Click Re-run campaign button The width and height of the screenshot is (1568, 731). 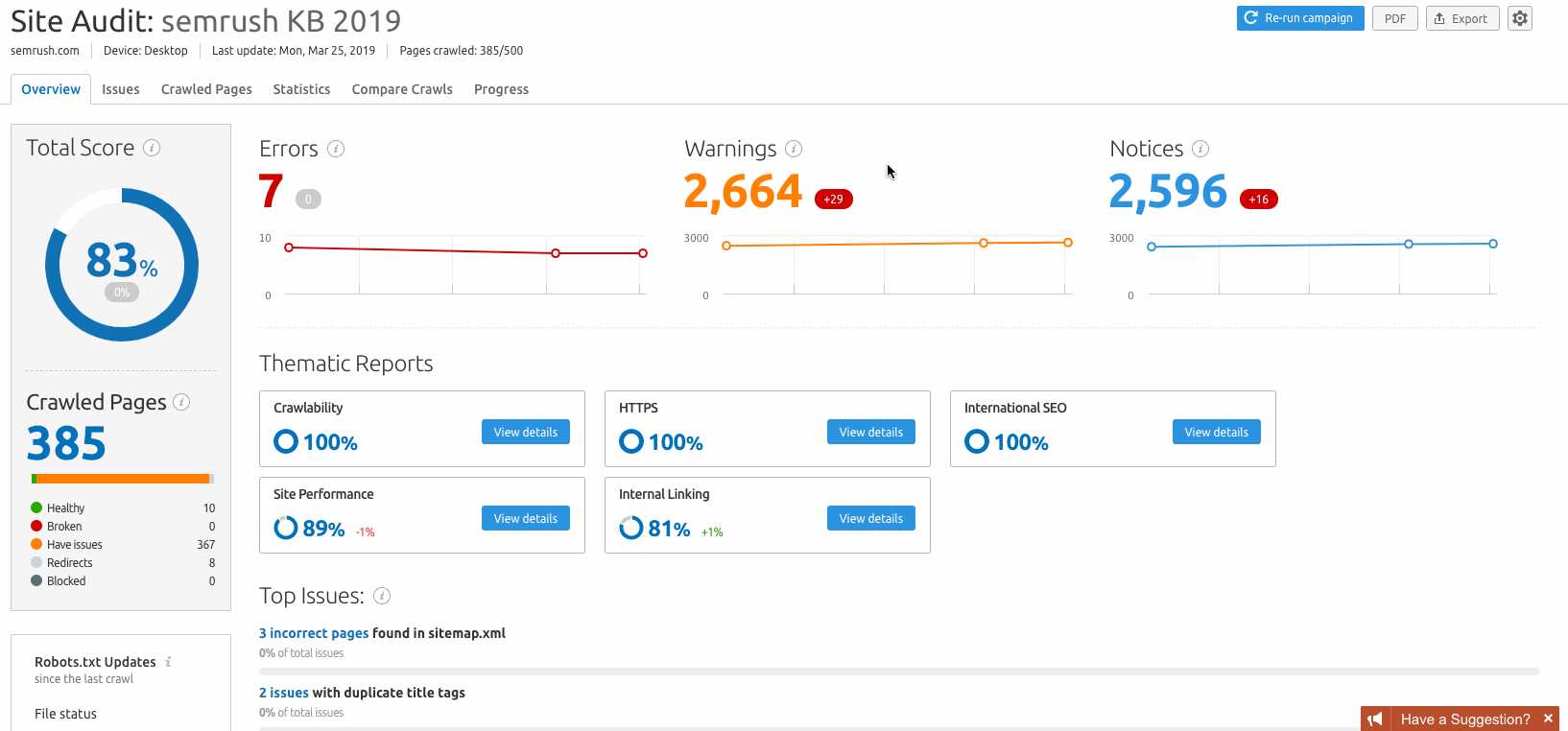coord(1300,18)
